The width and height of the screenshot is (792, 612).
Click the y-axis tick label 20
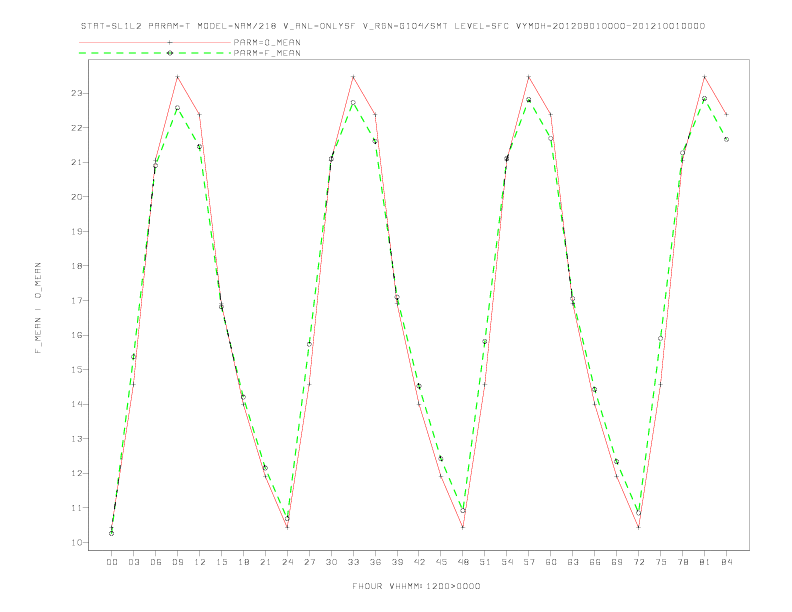point(76,197)
